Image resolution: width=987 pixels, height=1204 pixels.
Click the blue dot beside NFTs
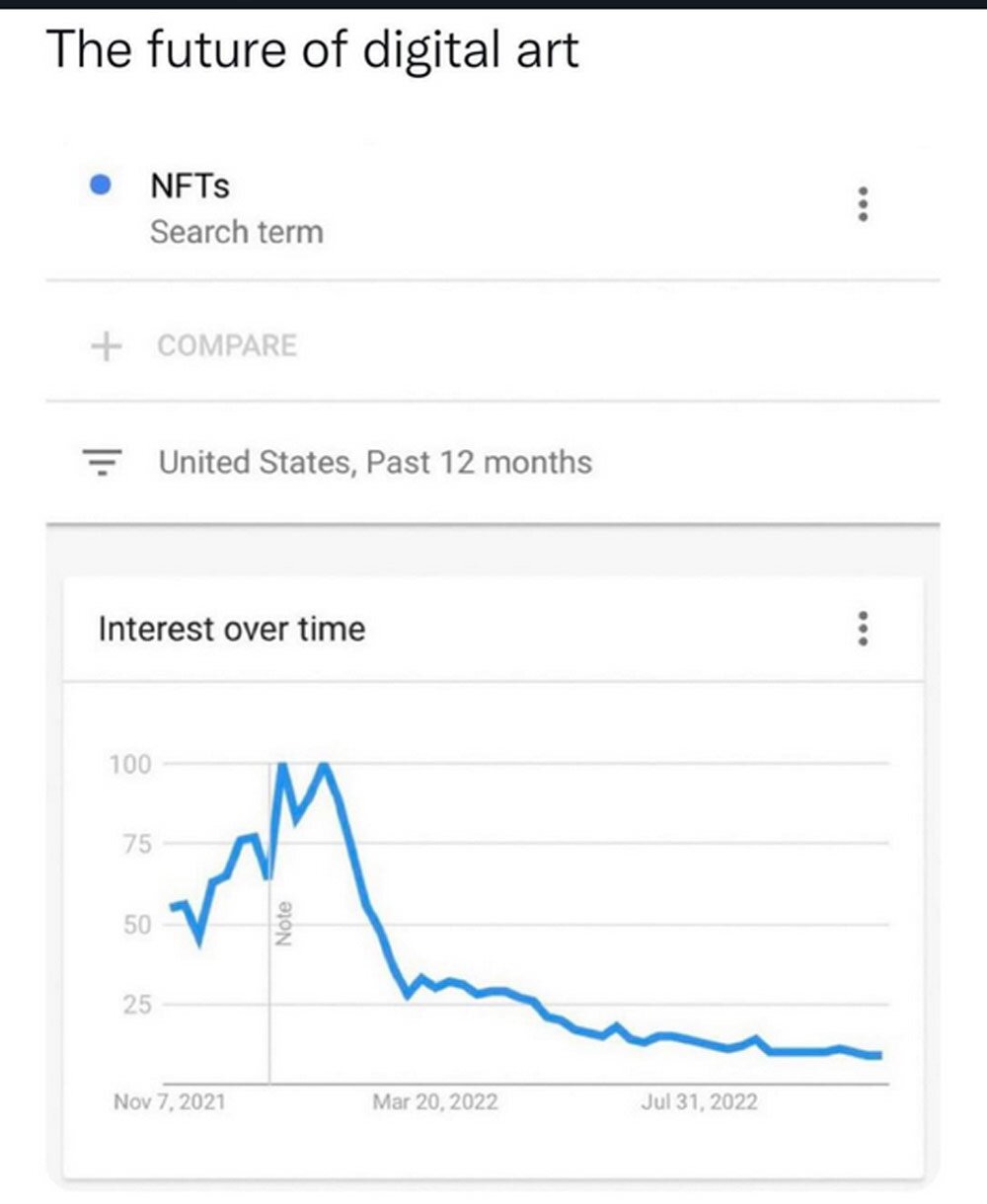[x=100, y=185]
